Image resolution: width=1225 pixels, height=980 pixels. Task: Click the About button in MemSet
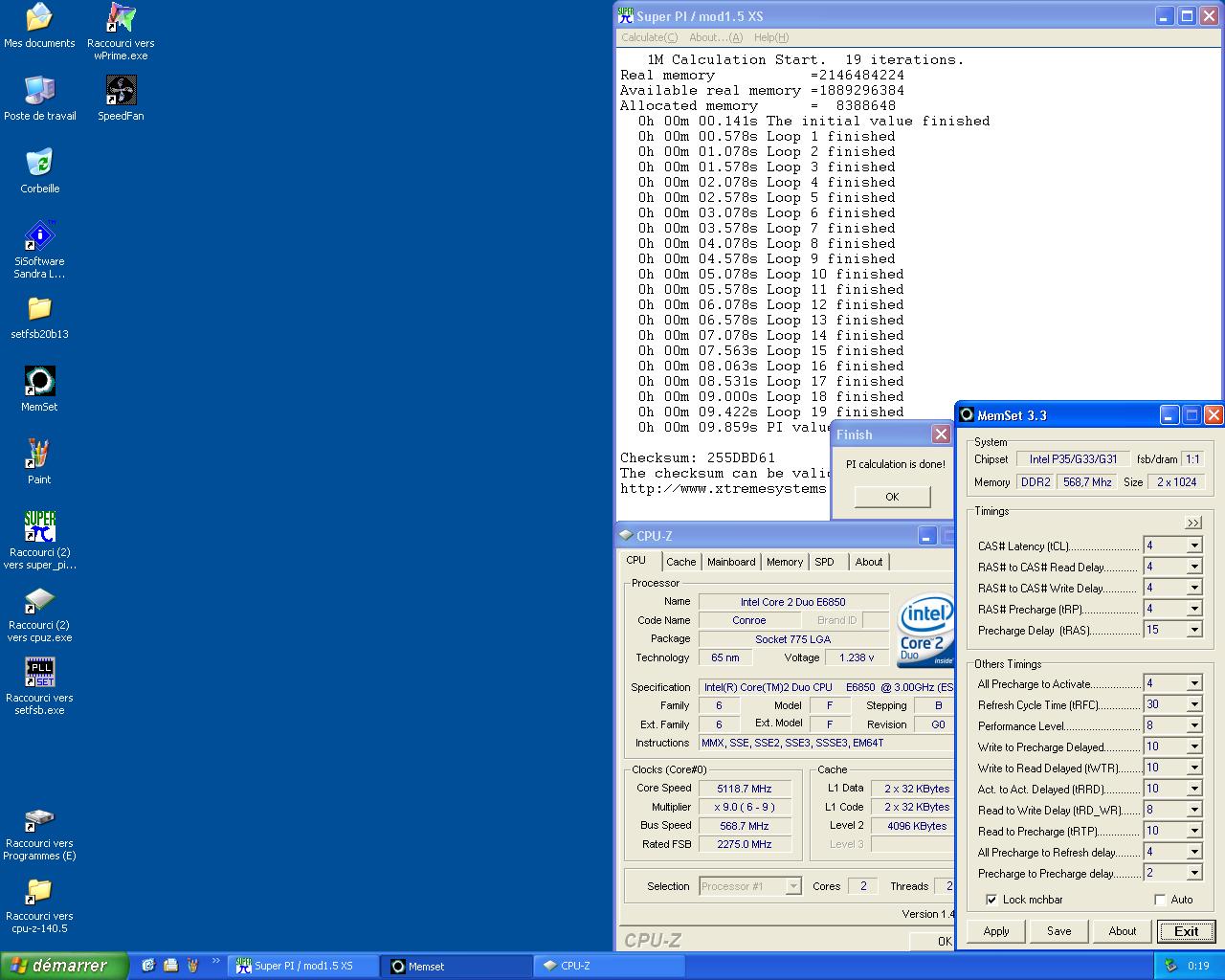point(1123,931)
